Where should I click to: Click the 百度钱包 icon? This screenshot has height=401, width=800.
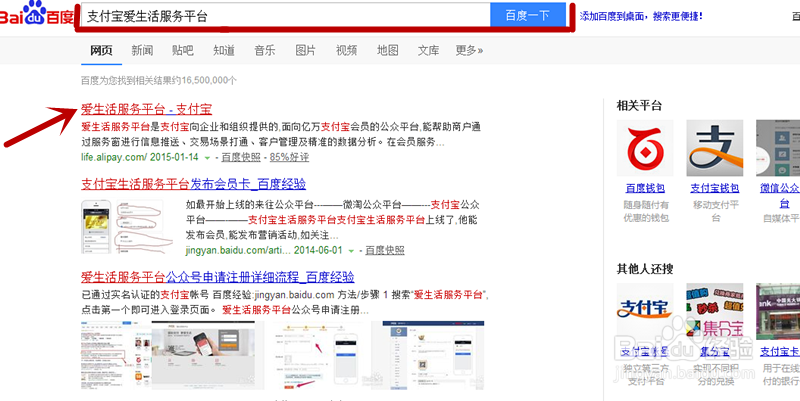click(x=645, y=148)
